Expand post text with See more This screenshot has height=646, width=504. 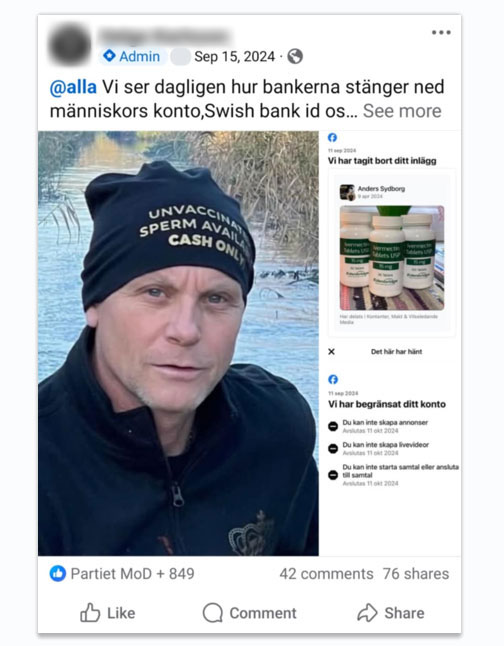click(x=402, y=111)
